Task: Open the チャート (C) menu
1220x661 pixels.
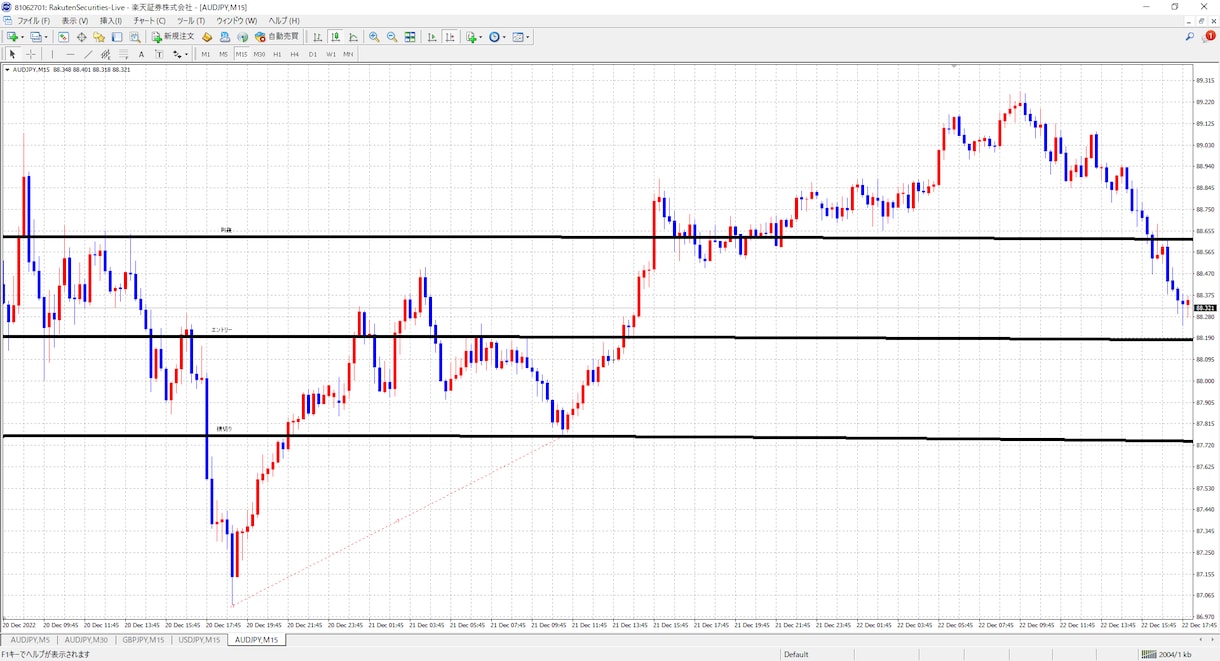Action: tap(149, 20)
